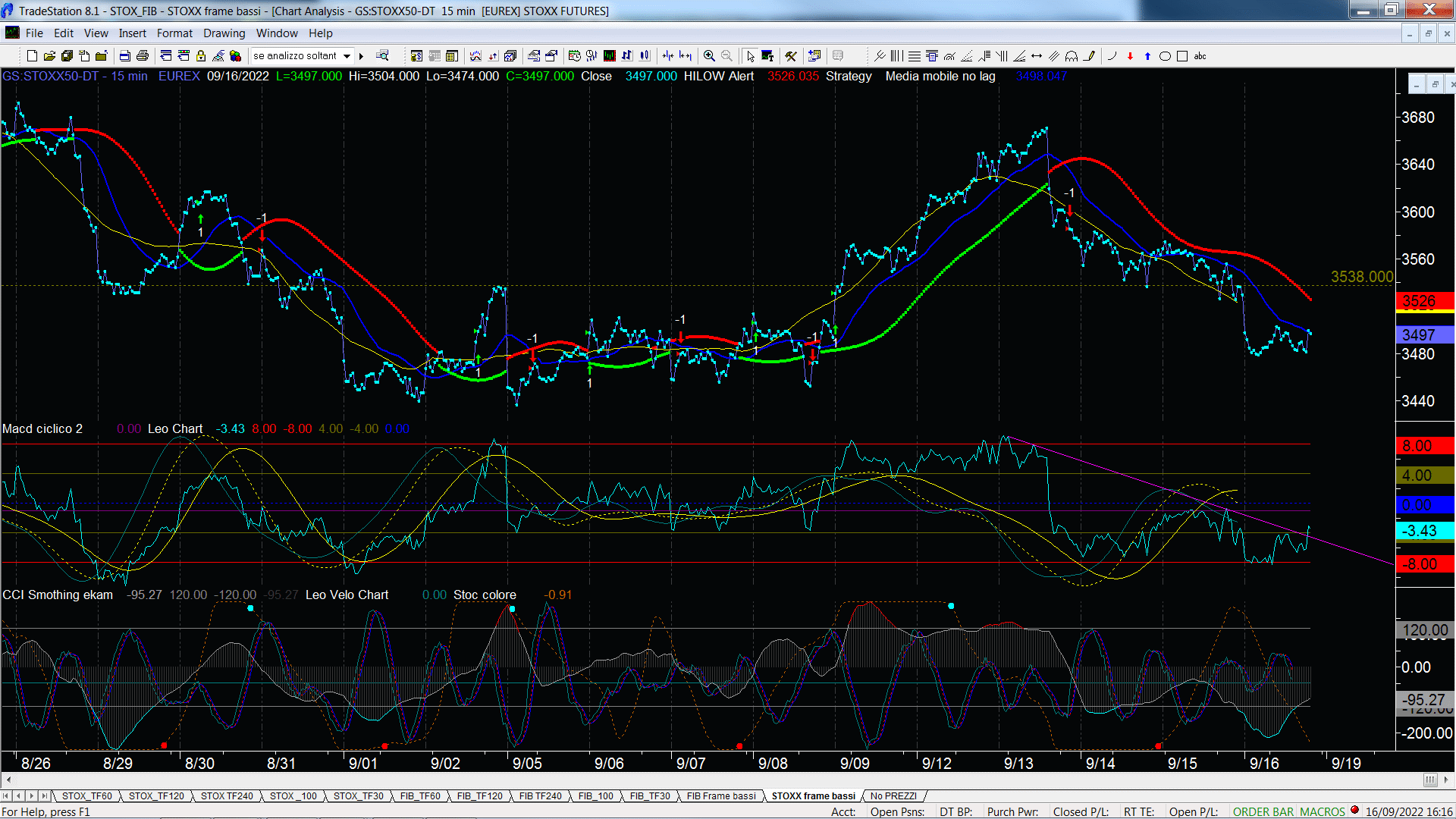This screenshot has width=1456, height=819.
Task: Select the abc Text drawing tool
Action: (1200, 56)
